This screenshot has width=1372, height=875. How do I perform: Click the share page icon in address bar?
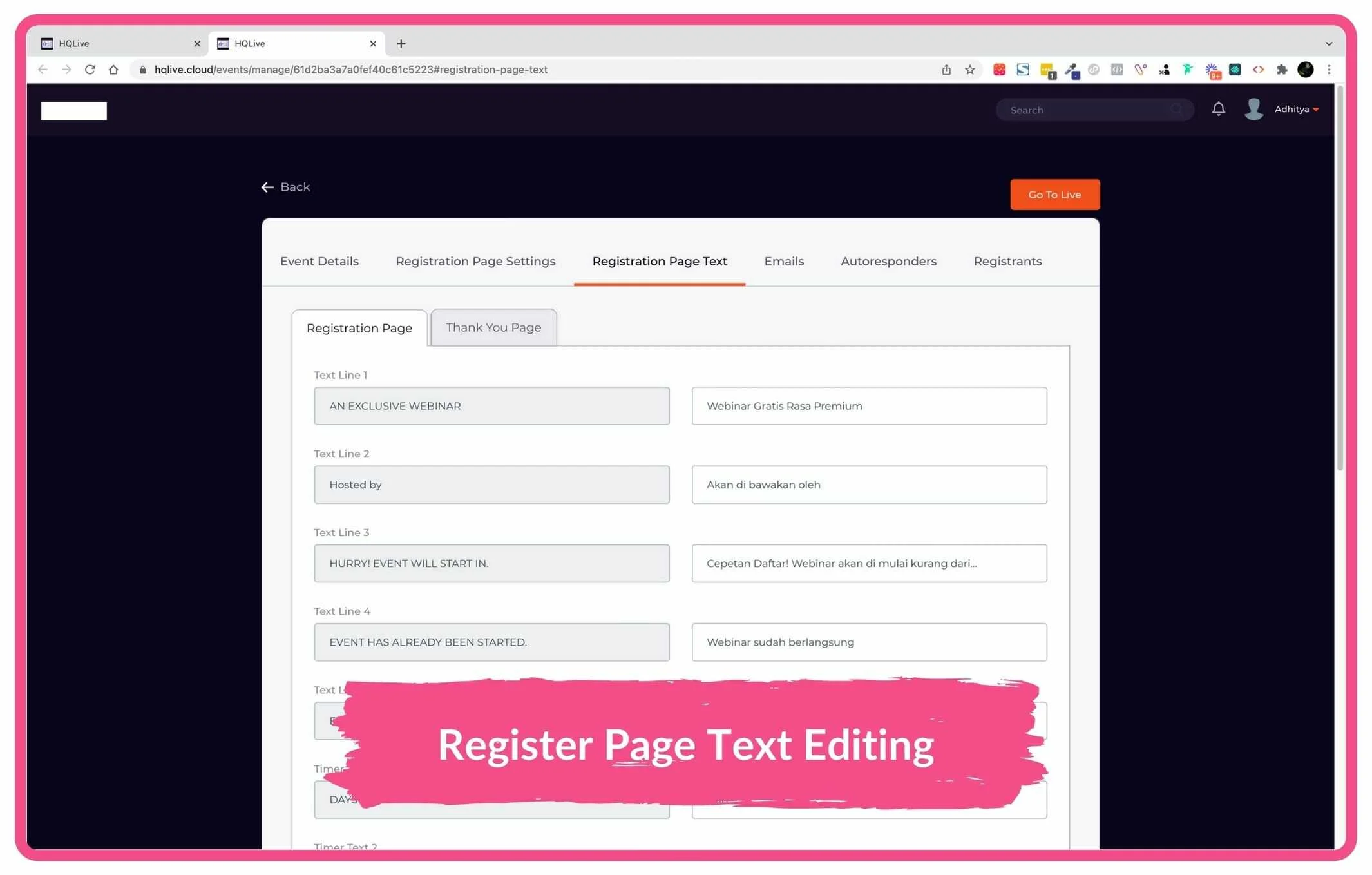point(946,70)
